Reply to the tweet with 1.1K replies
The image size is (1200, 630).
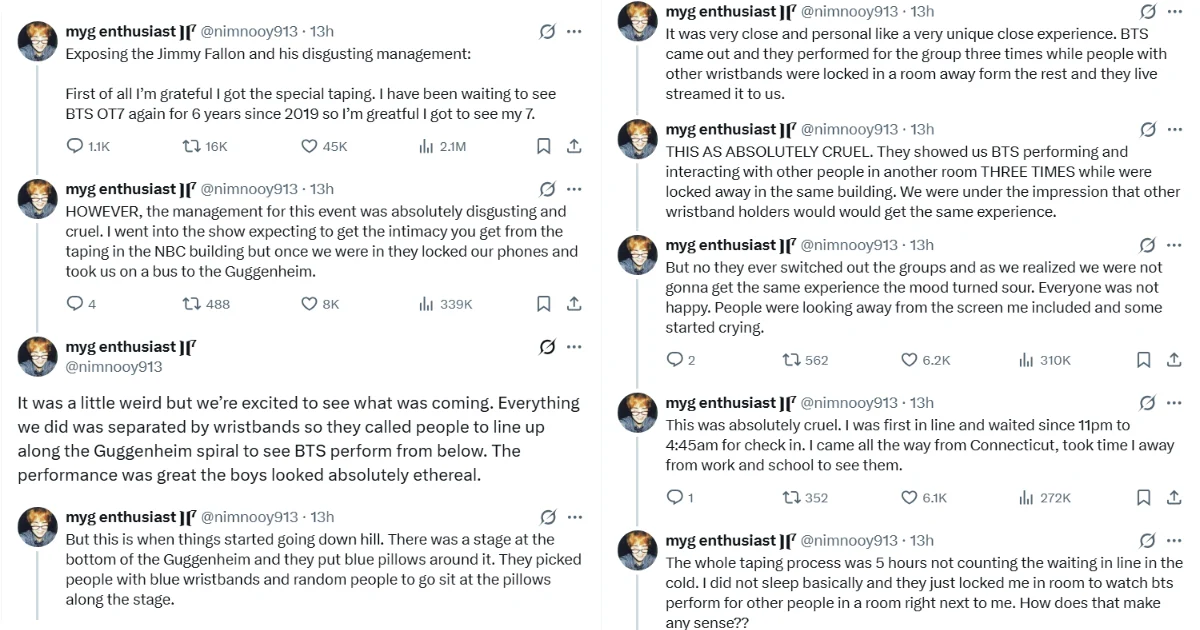coord(75,146)
